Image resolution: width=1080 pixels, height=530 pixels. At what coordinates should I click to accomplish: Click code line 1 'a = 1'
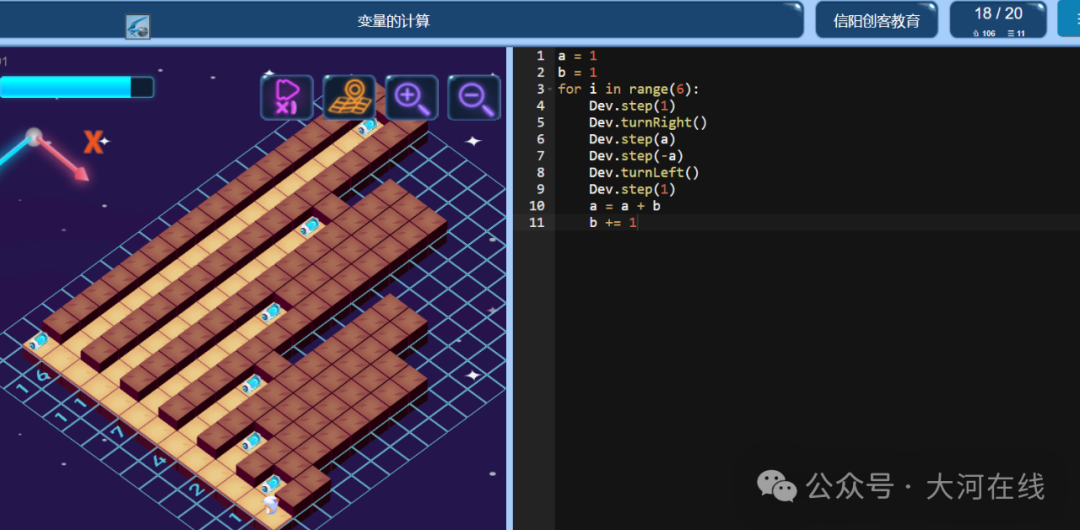pyautogui.click(x=577, y=56)
